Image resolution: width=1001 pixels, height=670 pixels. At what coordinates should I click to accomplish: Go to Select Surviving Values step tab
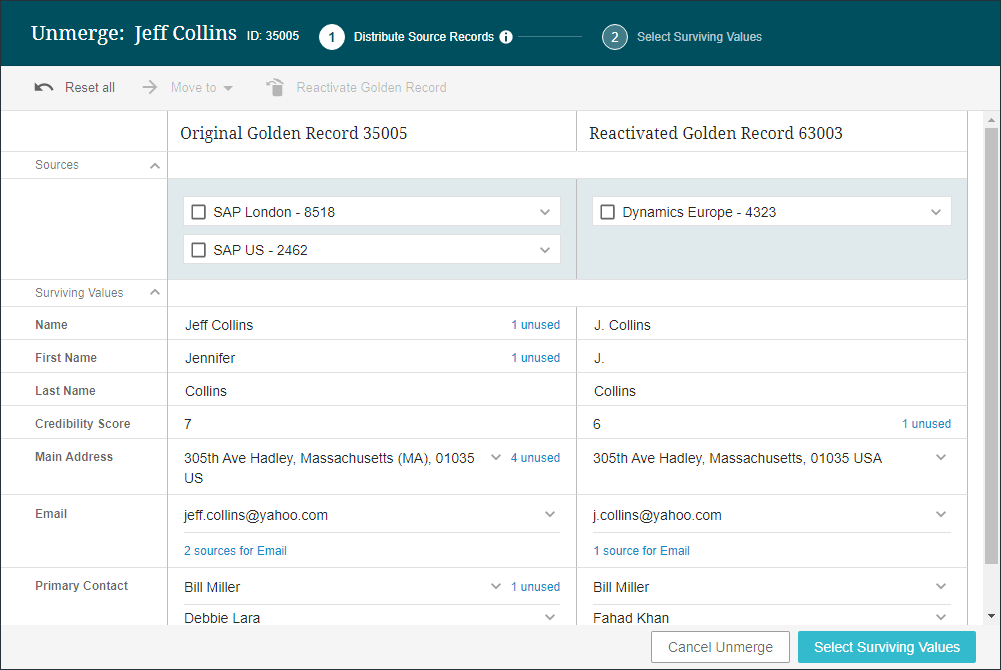click(x=699, y=37)
